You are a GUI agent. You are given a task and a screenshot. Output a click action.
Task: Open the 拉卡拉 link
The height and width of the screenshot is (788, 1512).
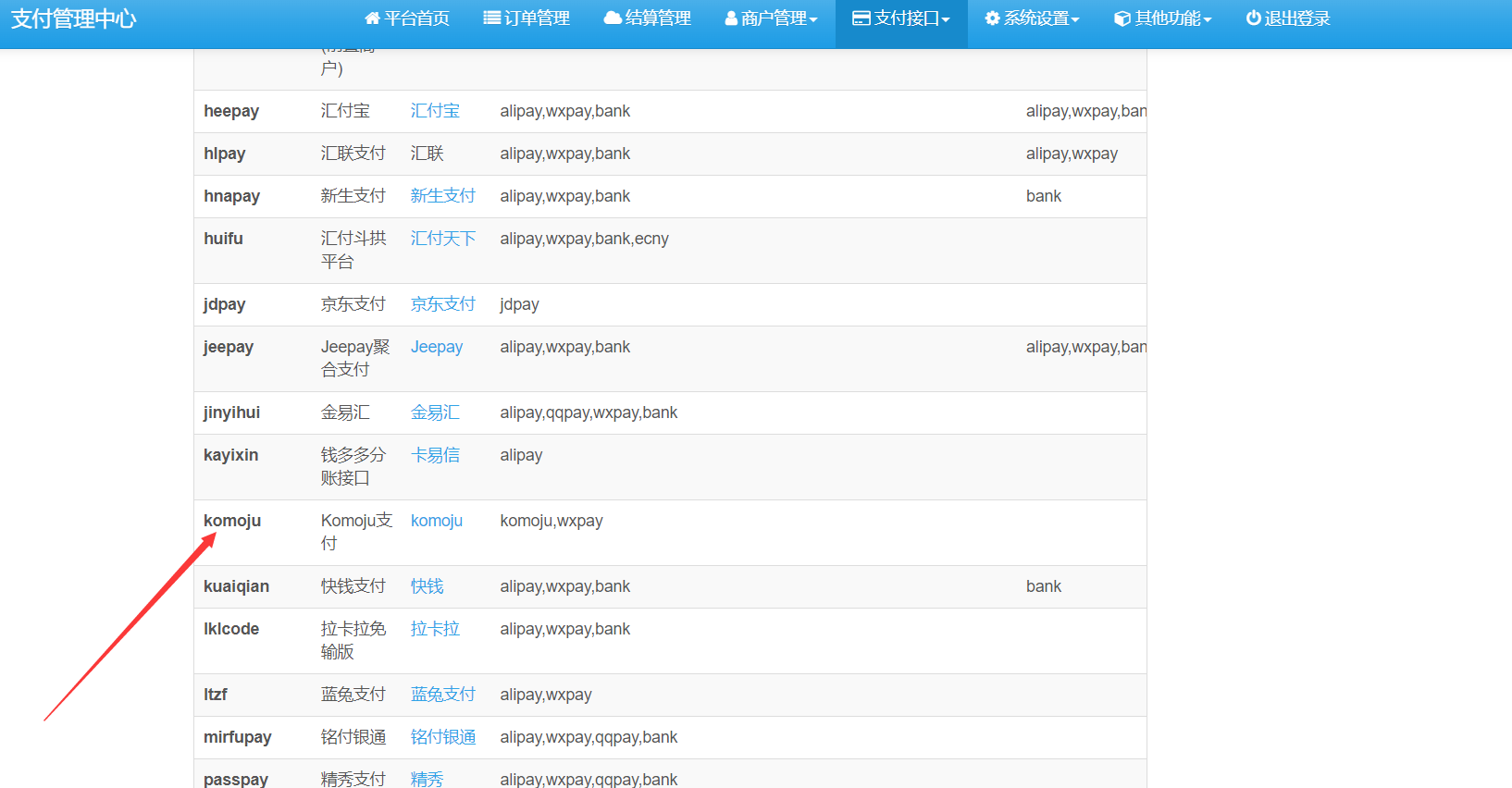pyautogui.click(x=435, y=629)
